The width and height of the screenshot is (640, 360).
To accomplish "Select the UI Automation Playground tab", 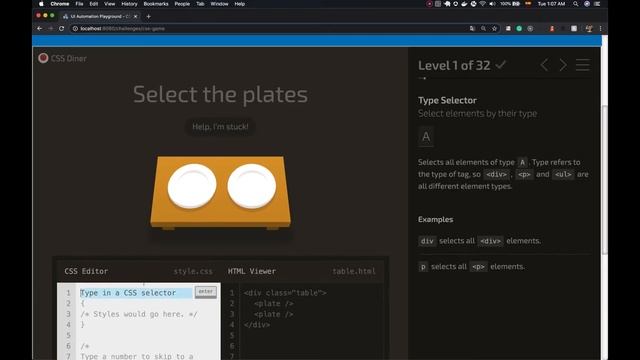I will (x=100, y=16).
